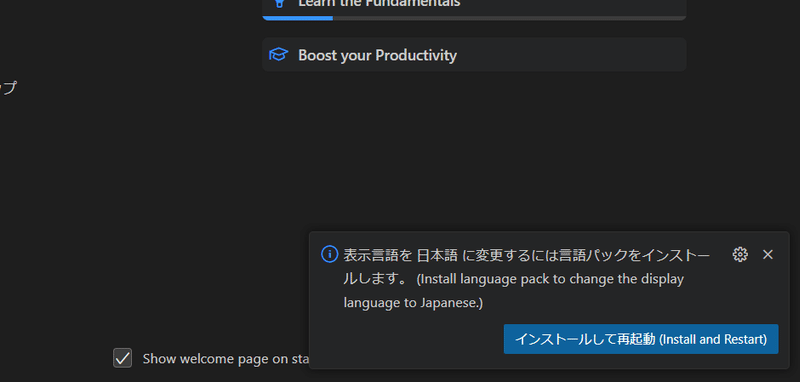
Task: Dismiss the language pack notification
Action: [x=767, y=254]
